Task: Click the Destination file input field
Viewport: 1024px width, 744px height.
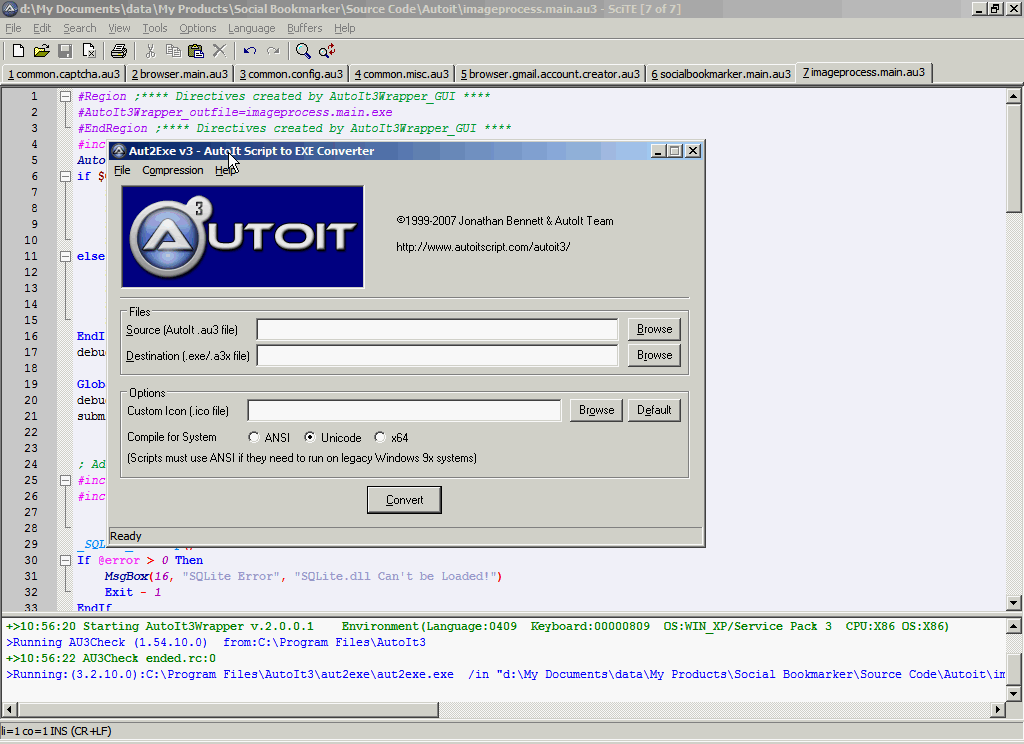Action: click(437, 355)
